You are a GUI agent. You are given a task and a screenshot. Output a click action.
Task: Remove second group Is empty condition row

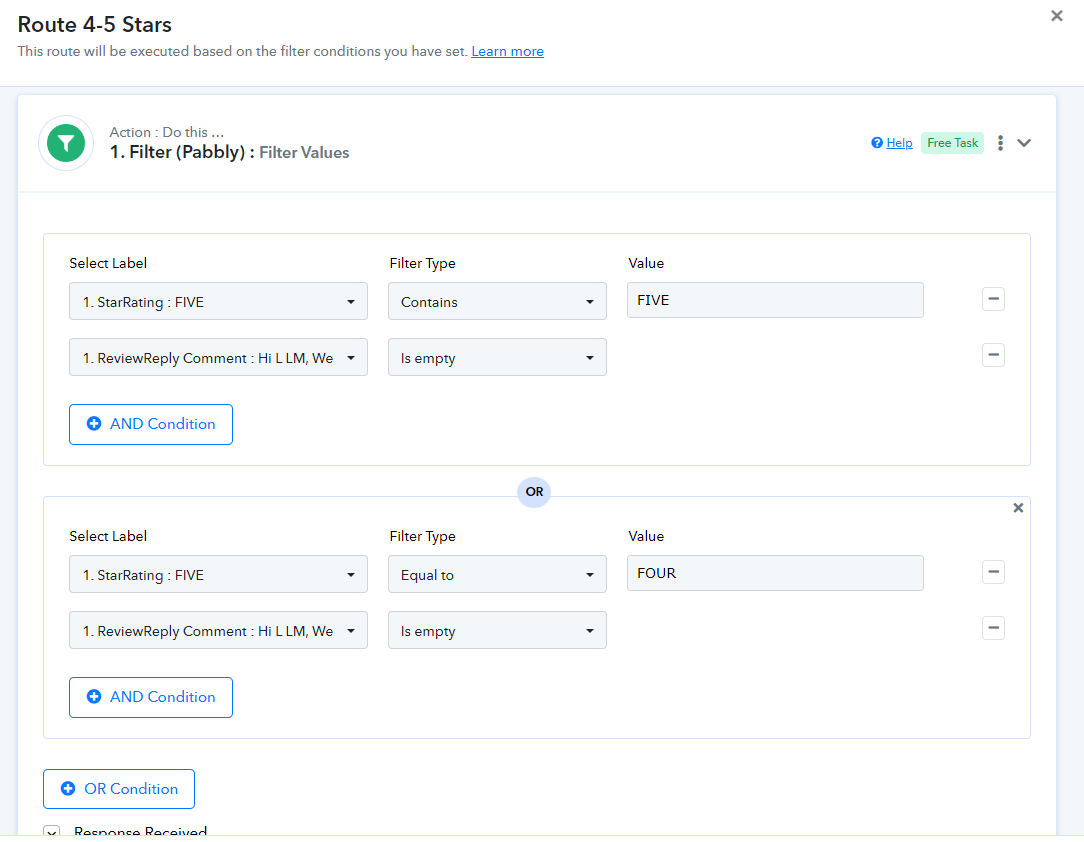(993, 628)
